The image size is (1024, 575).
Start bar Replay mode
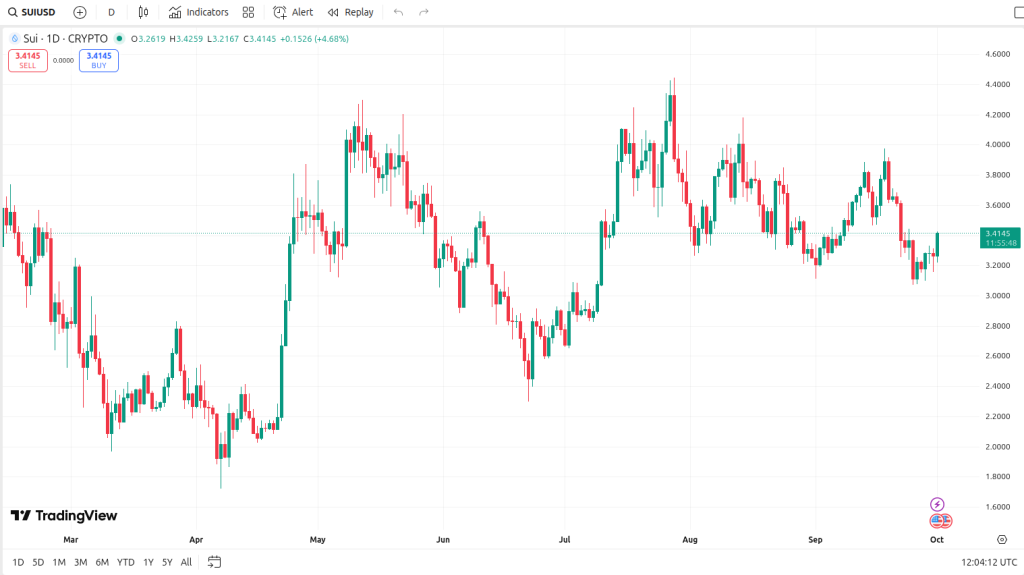click(351, 12)
